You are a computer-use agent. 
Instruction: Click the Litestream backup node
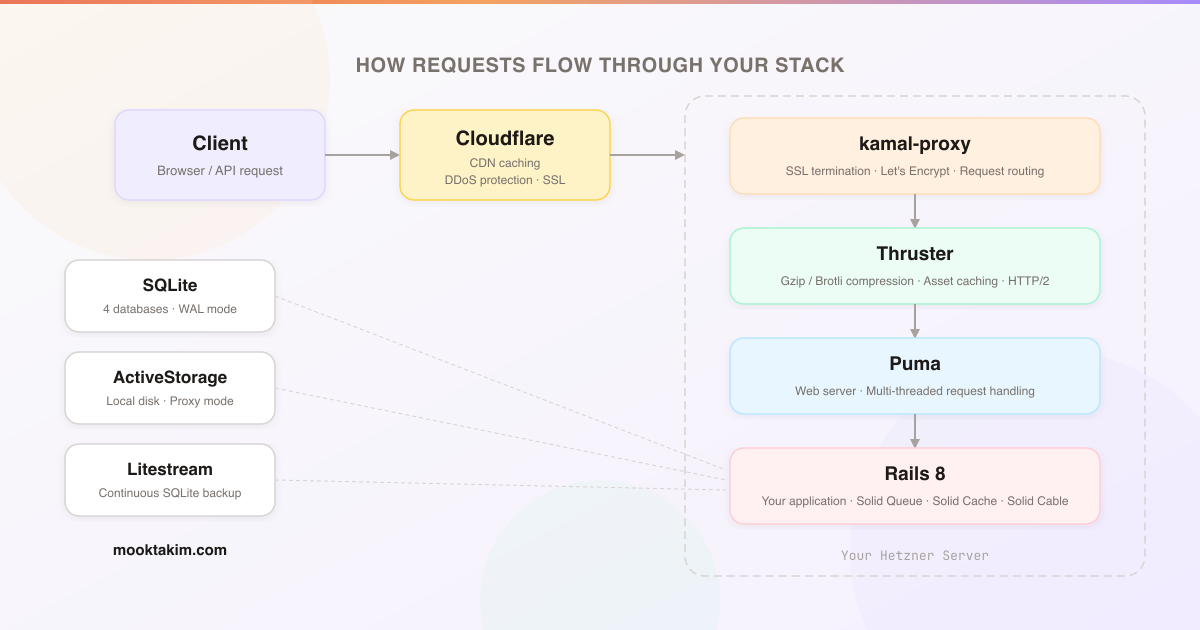pos(169,479)
